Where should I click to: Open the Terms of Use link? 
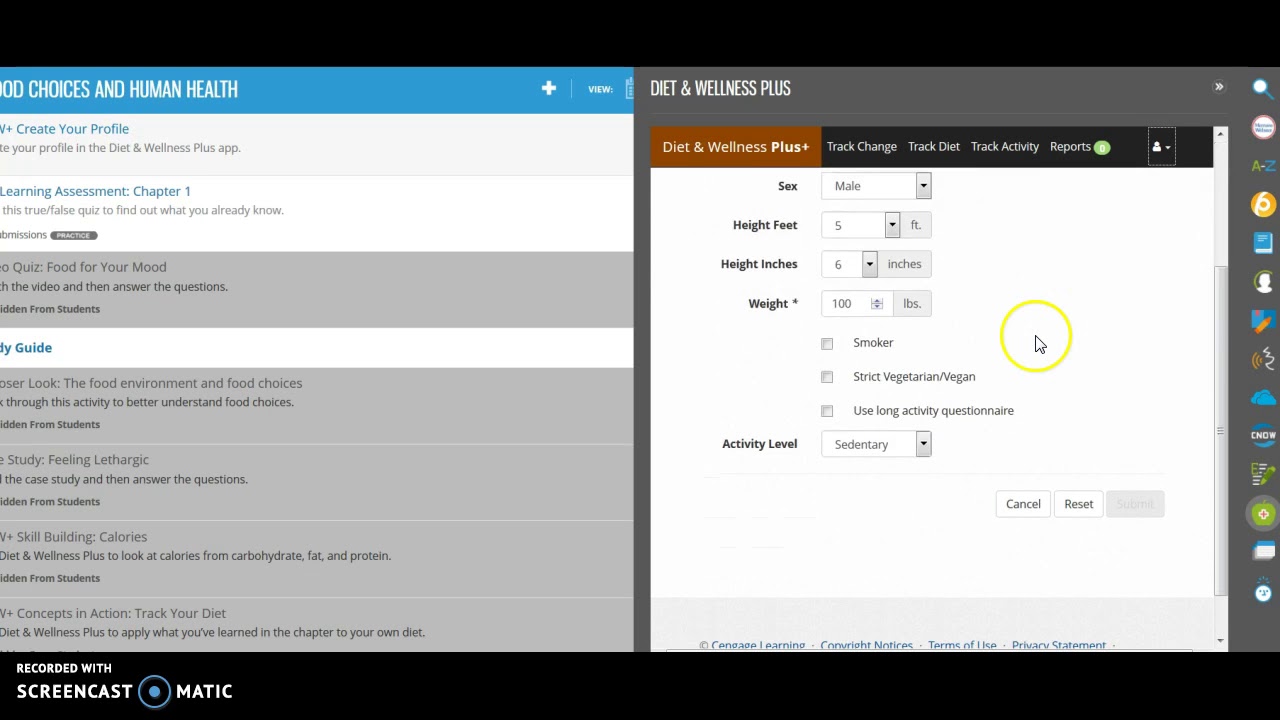962,645
